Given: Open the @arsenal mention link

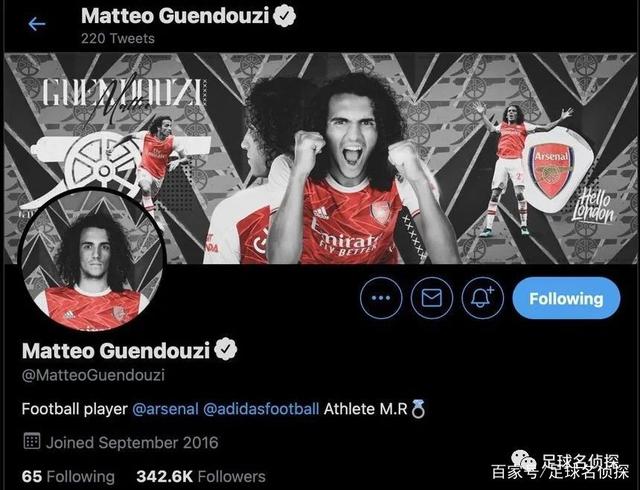Looking at the screenshot, I should [x=166, y=409].
